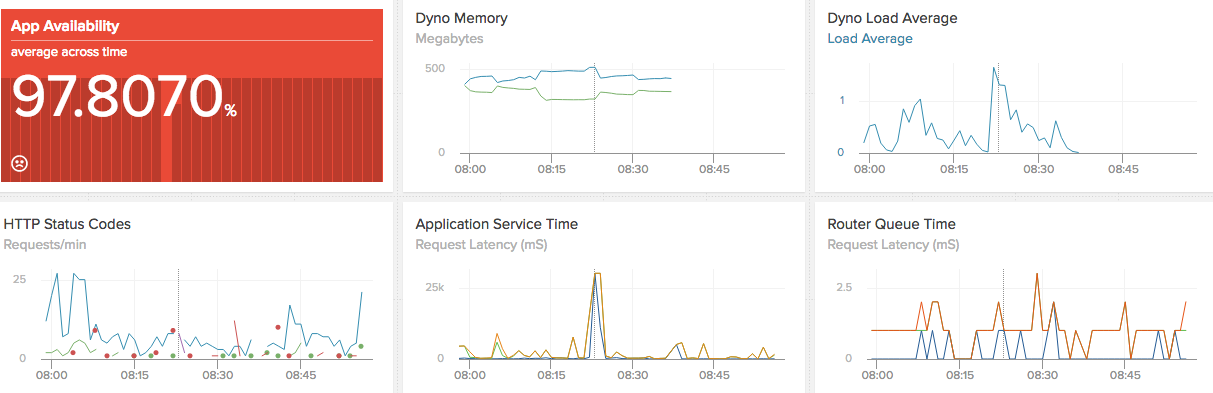Click the Requests/min subtitle
The width and height of the screenshot is (1213, 393).
point(46,244)
